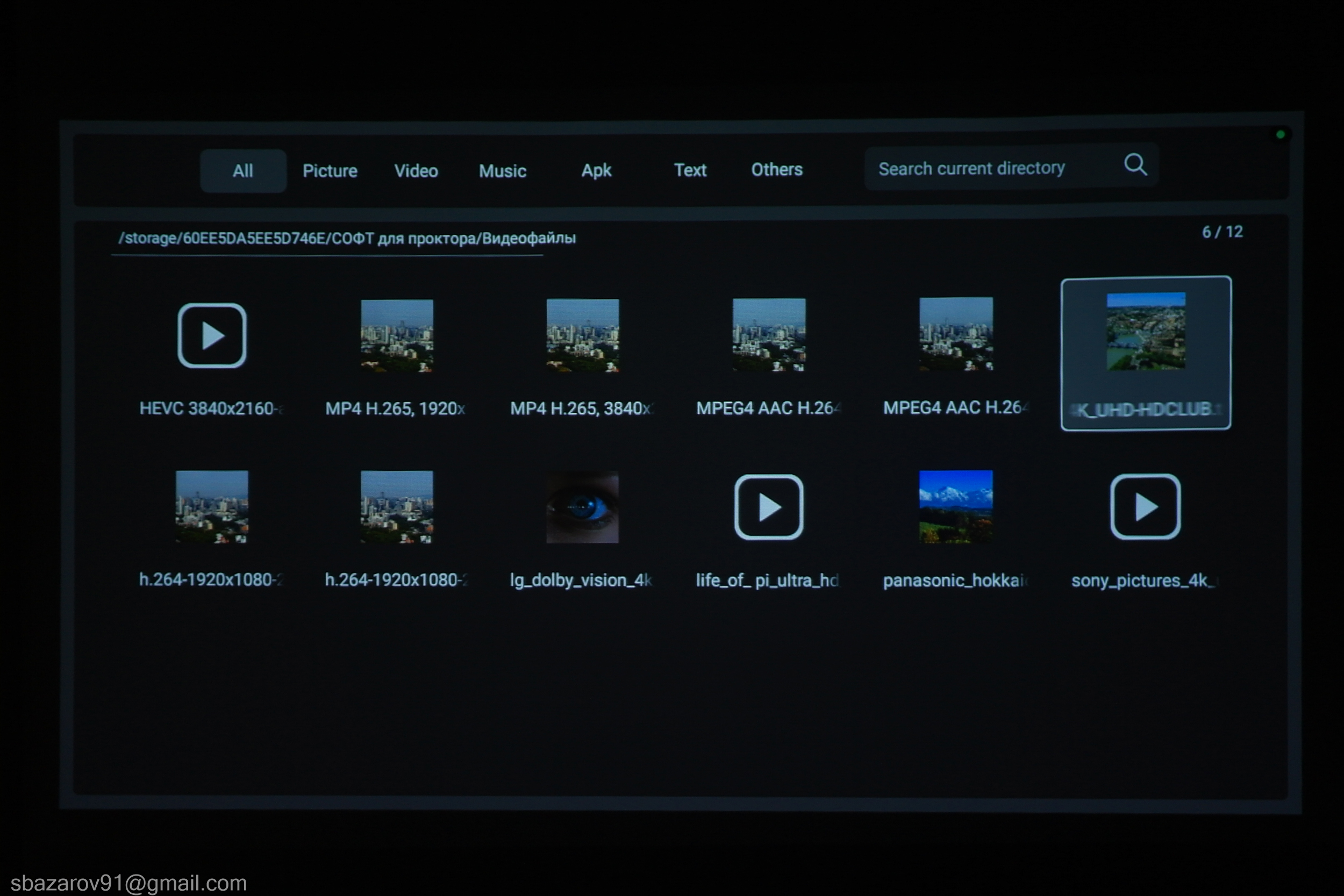Open second h.264-1920x1080 video thumbnail

click(x=397, y=506)
